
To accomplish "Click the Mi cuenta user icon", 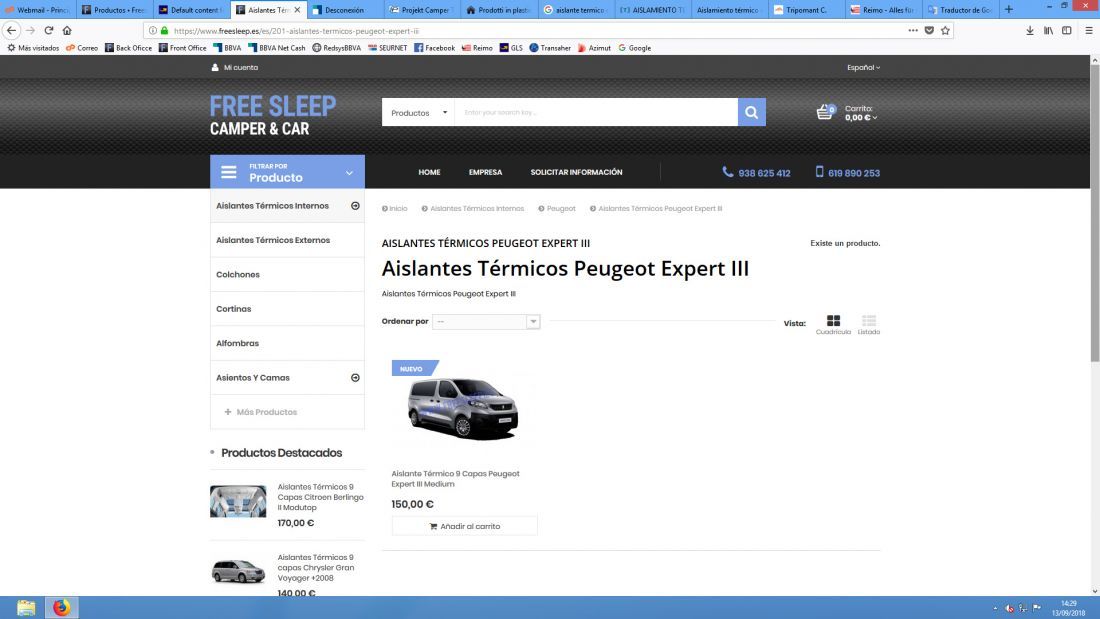I will [215, 67].
